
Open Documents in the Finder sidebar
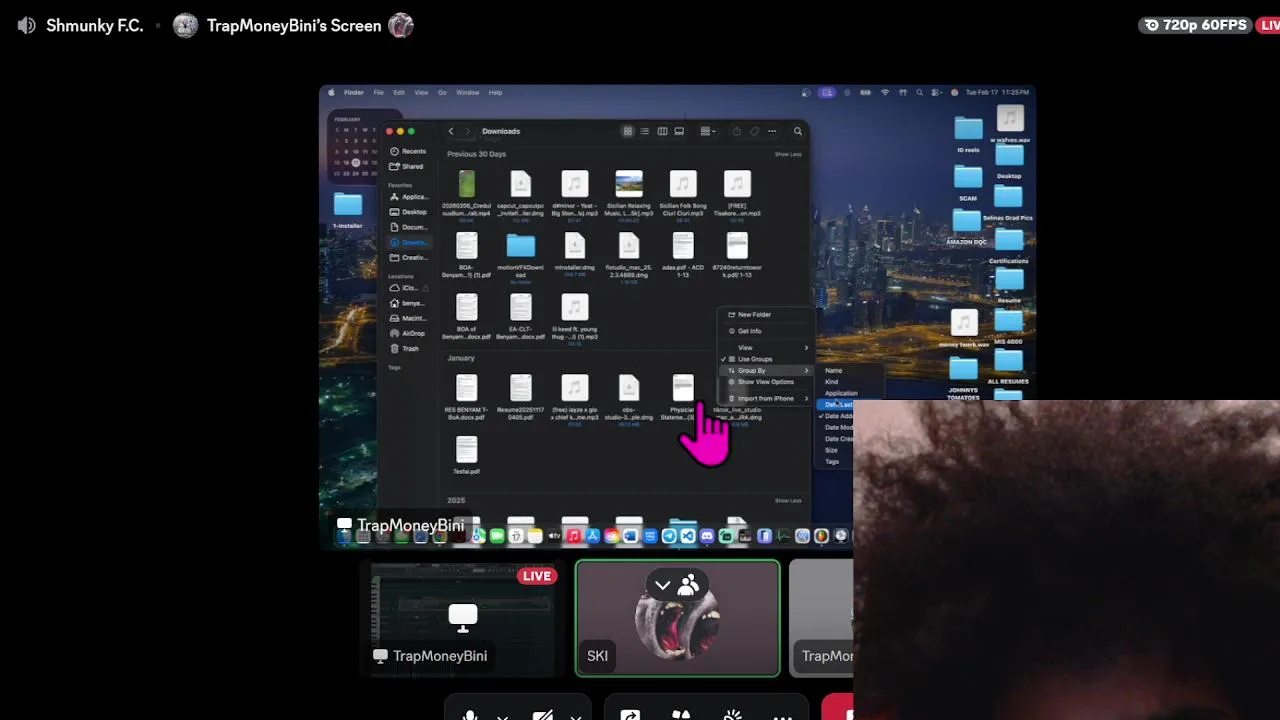tap(409, 227)
